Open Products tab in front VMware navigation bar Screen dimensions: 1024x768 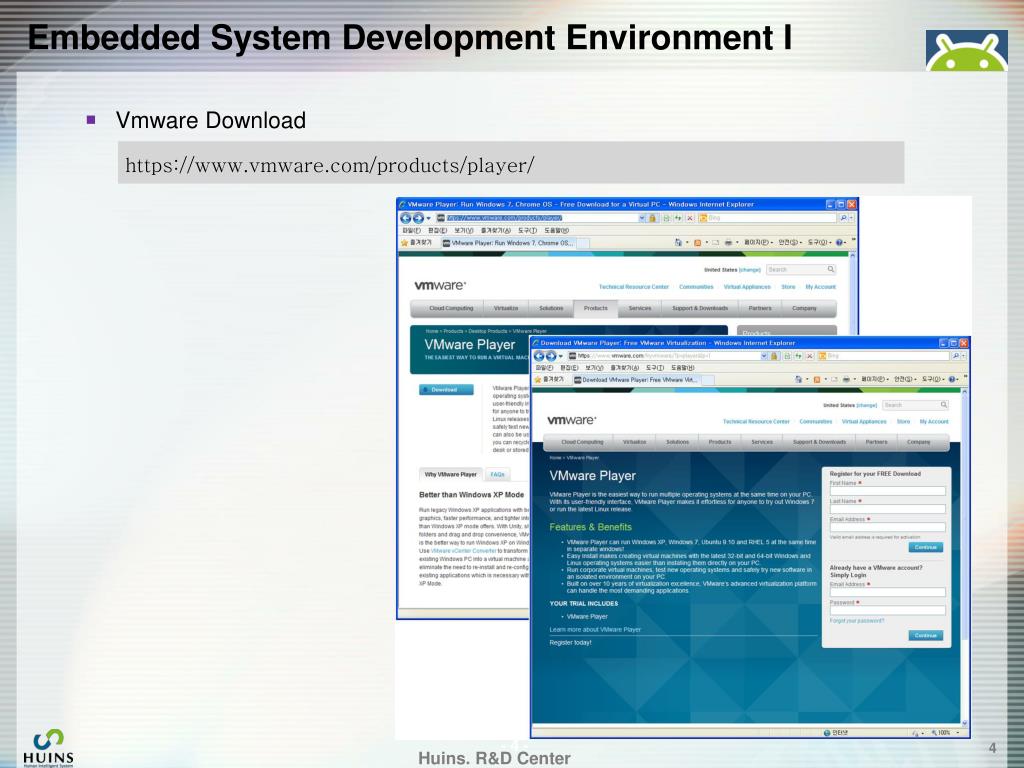point(720,441)
